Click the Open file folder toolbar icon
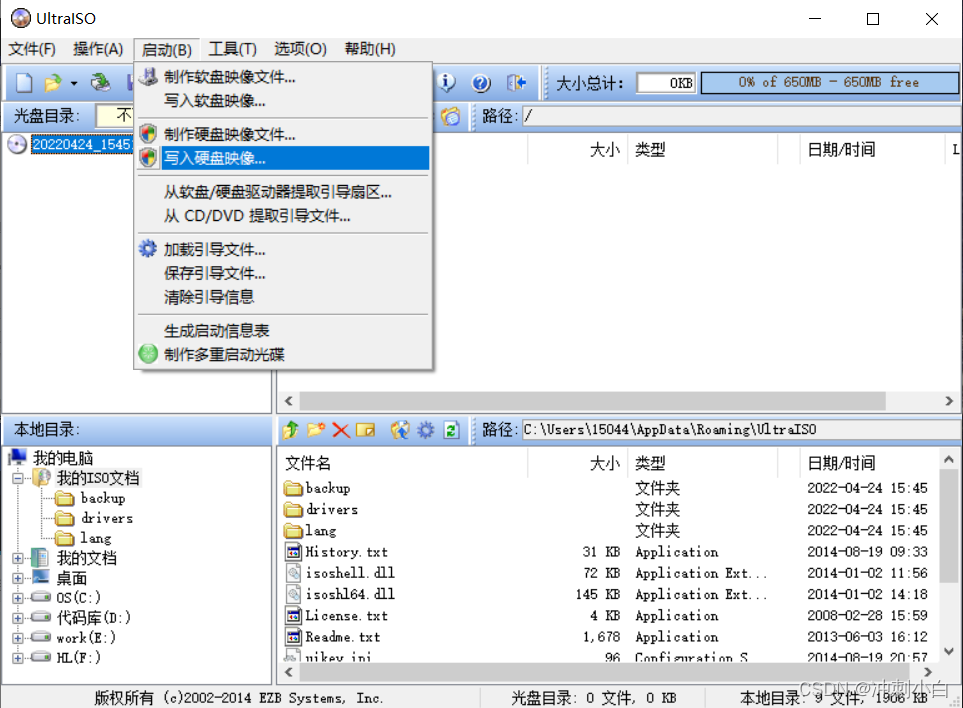This screenshot has width=963, height=708. 53,82
